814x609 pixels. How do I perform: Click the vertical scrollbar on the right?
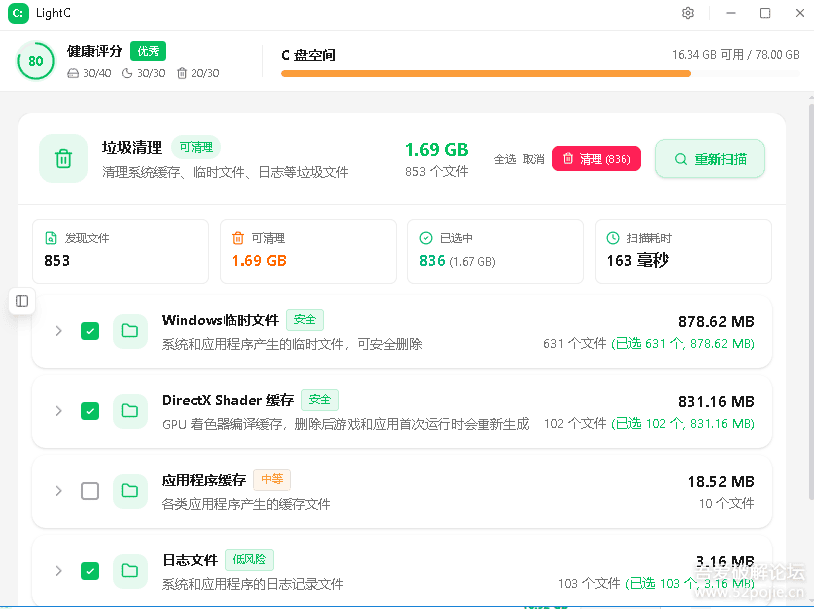[x=810, y=301]
